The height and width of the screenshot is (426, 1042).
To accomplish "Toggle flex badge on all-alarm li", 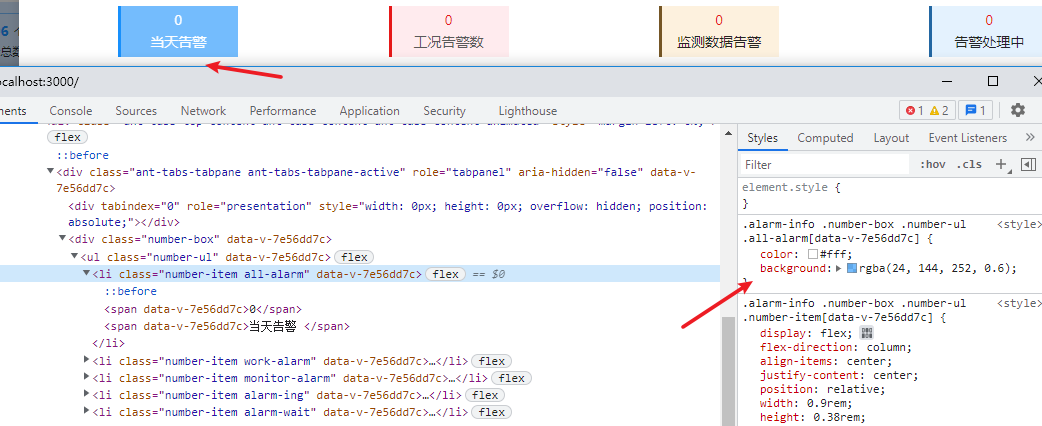I will pyautogui.click(x=445, y=274).
